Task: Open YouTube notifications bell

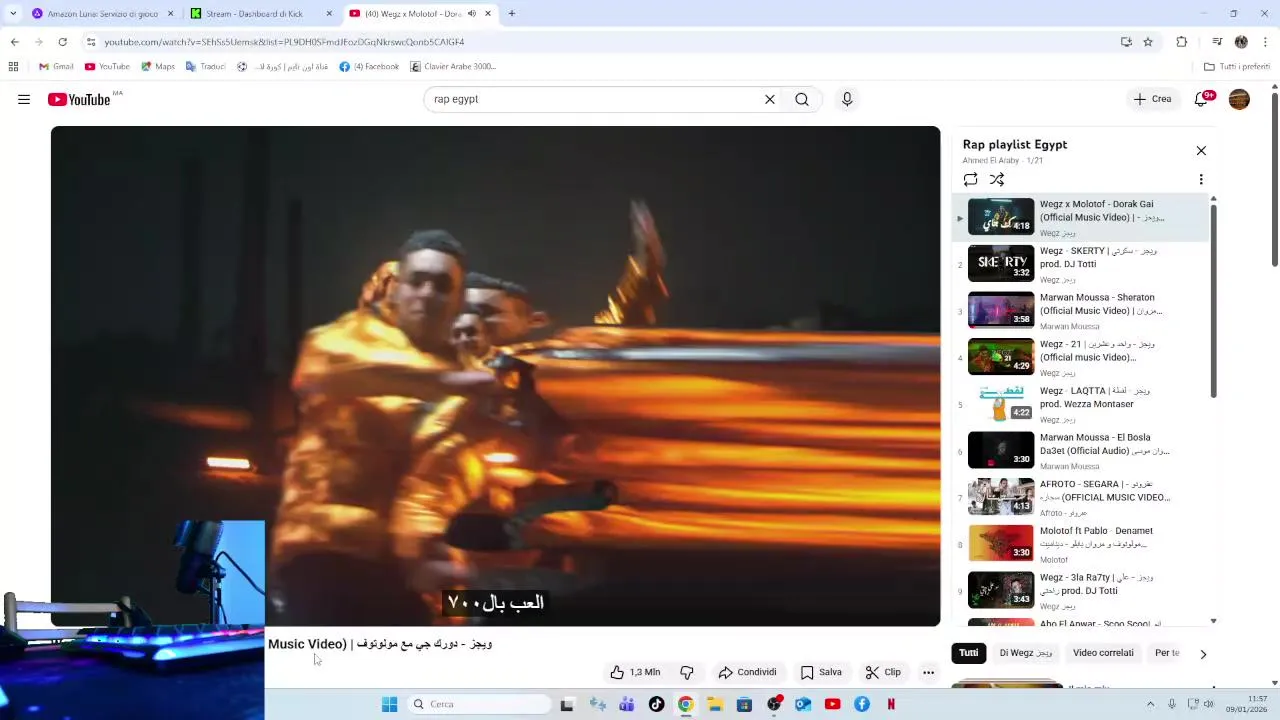Action: [x=1202, y=99]
